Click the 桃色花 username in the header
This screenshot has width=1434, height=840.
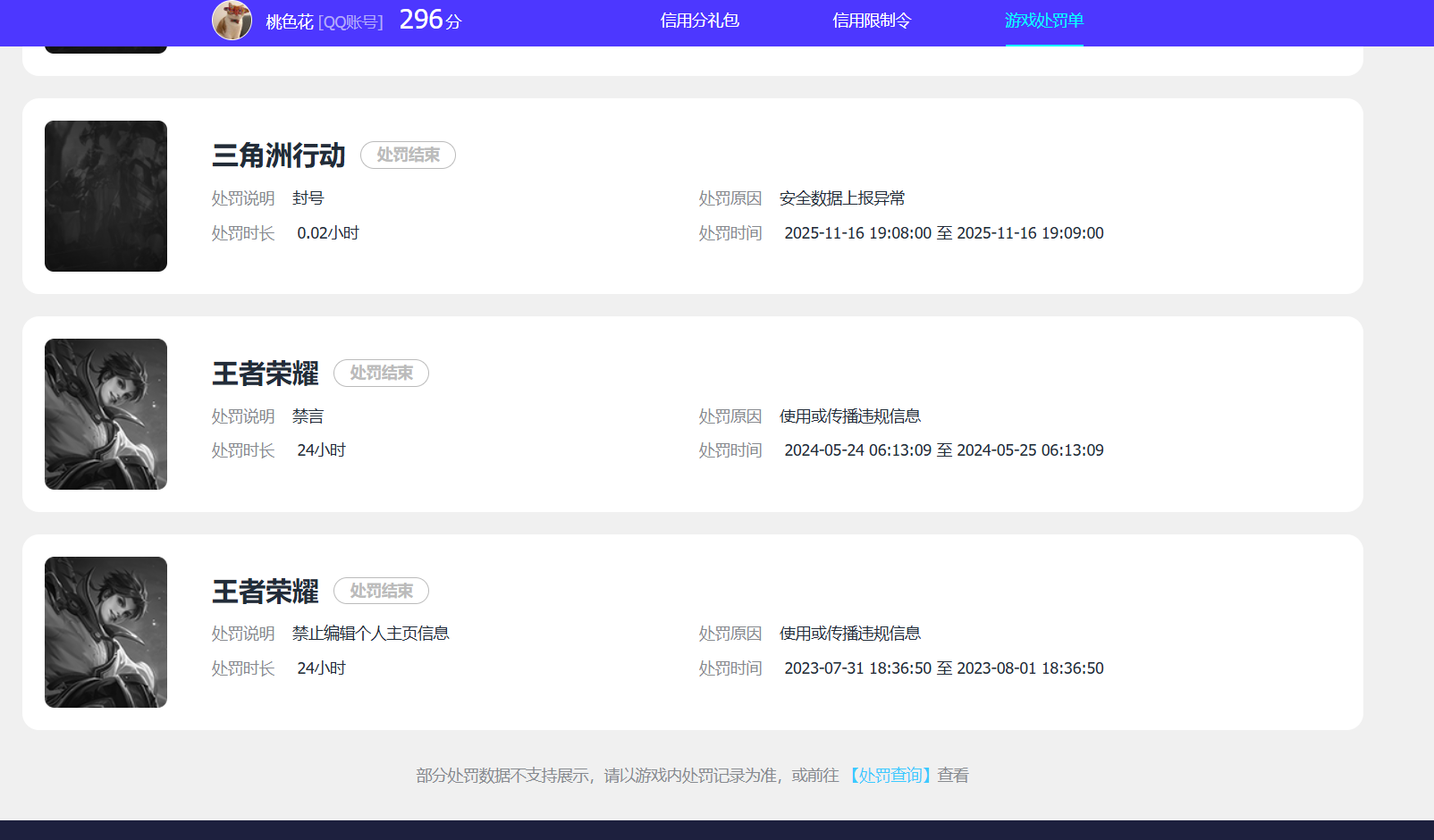pyautogui.click(x=290, y=21)
